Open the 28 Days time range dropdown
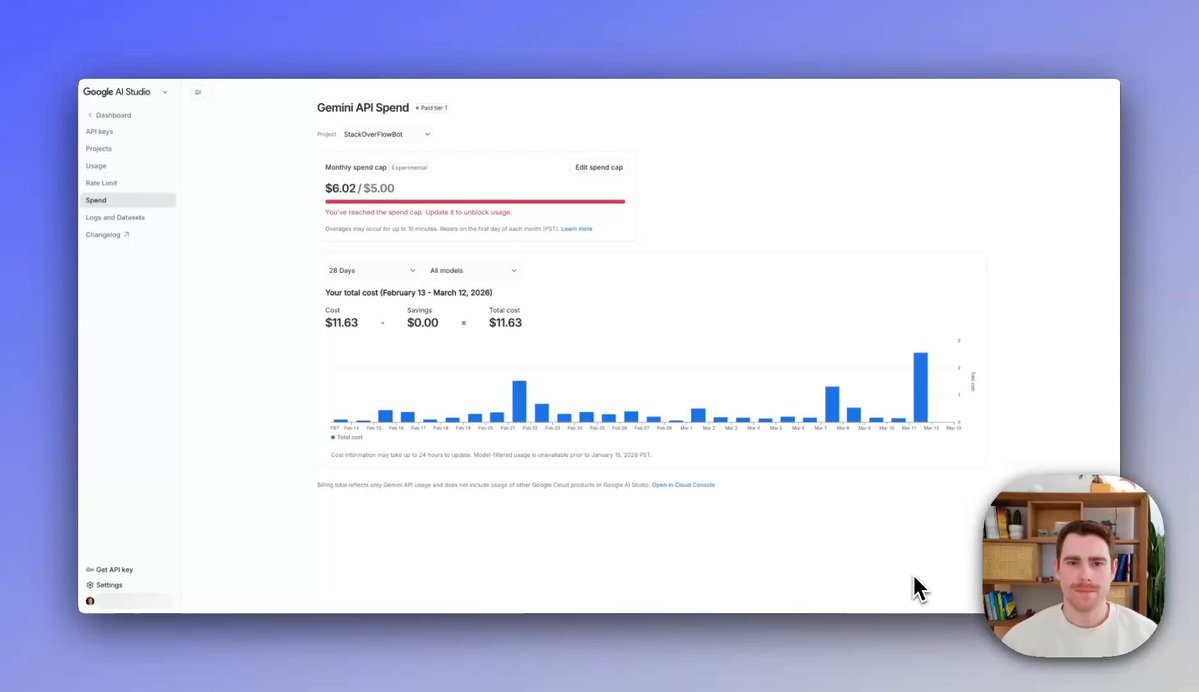The width and height of the screenshot is (1199, 692). coord(372,271)
